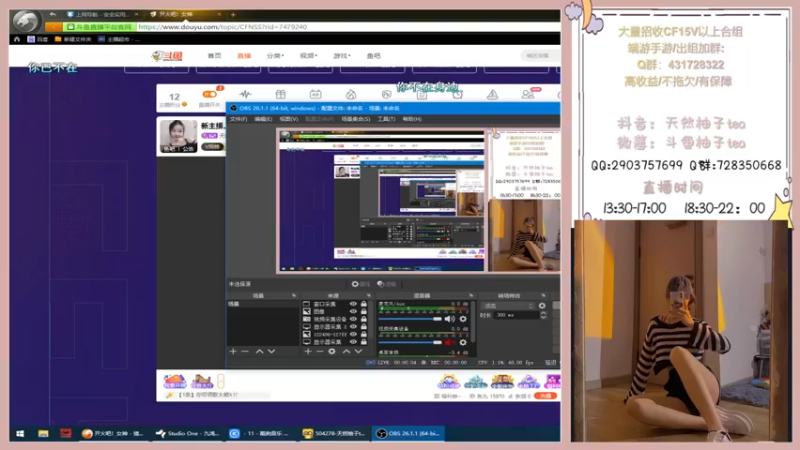This screenshot has height=450, width=800.
Task: Open the scene transition type dropdown
Action: 508,306
